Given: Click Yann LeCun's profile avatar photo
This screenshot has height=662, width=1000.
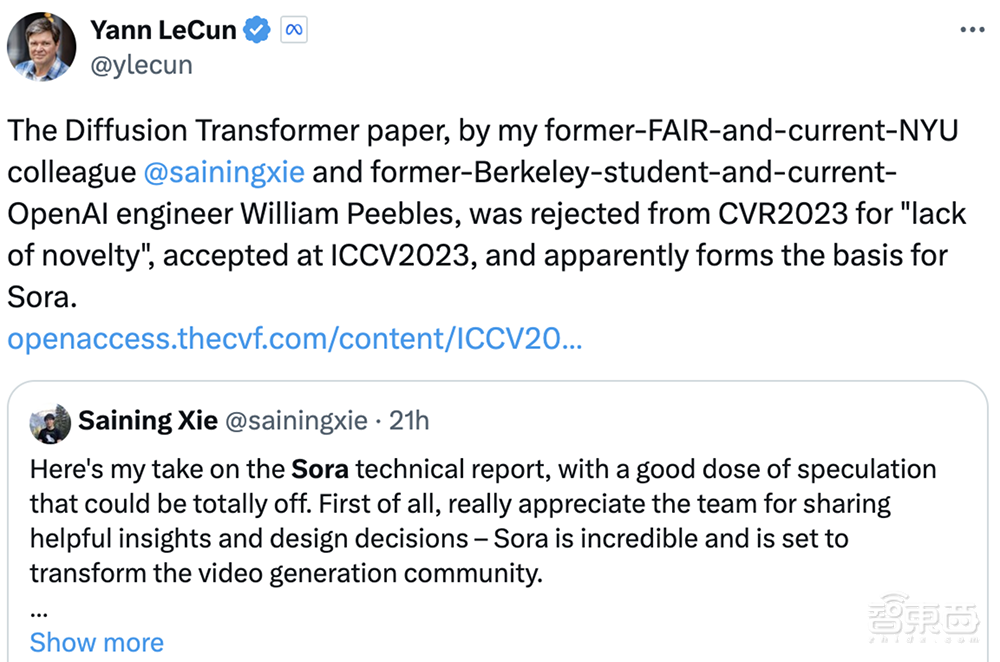Looking at the screenshot, I should pos(41,47).
